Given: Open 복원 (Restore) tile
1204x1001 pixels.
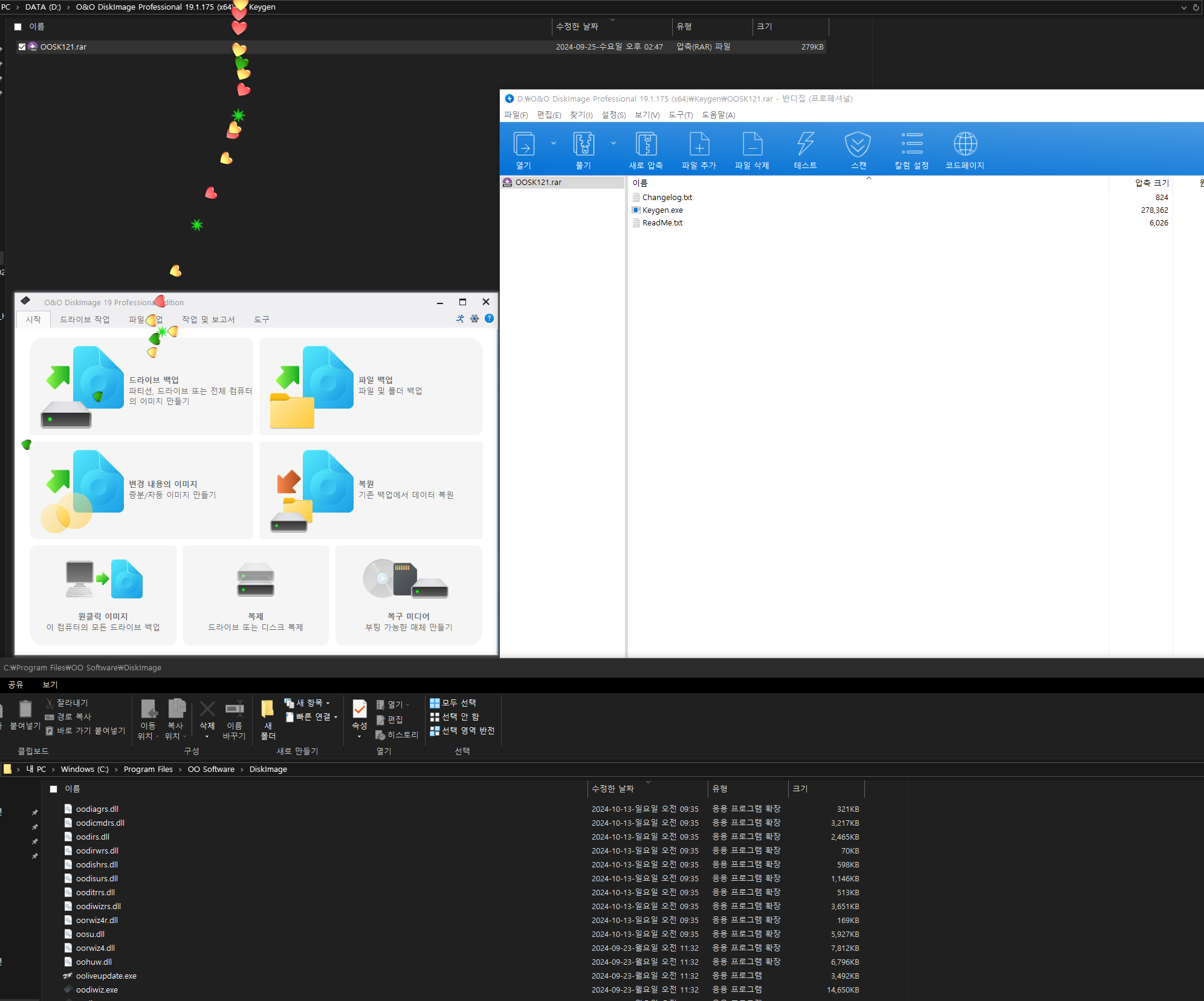Looking at the screenshot, I should [x=371, y=490].
